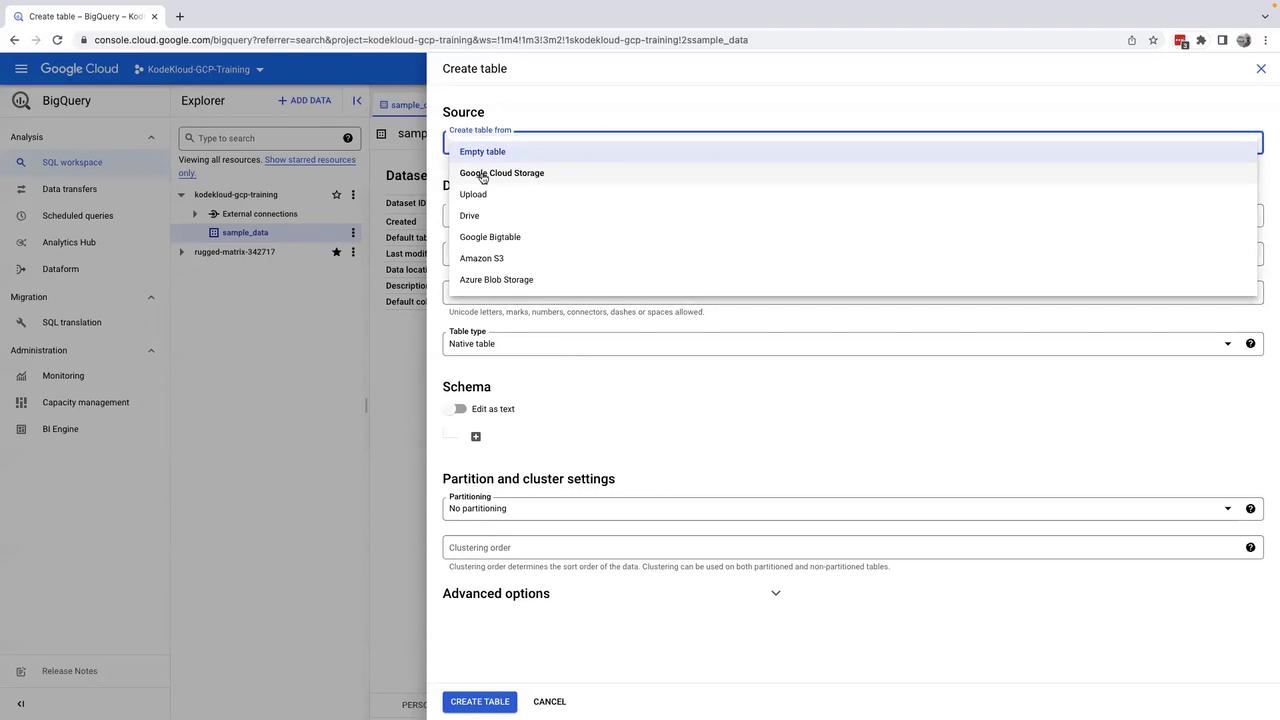
Task: Choose Amazon S3 from source list
Action: click(x=481, y=259)
